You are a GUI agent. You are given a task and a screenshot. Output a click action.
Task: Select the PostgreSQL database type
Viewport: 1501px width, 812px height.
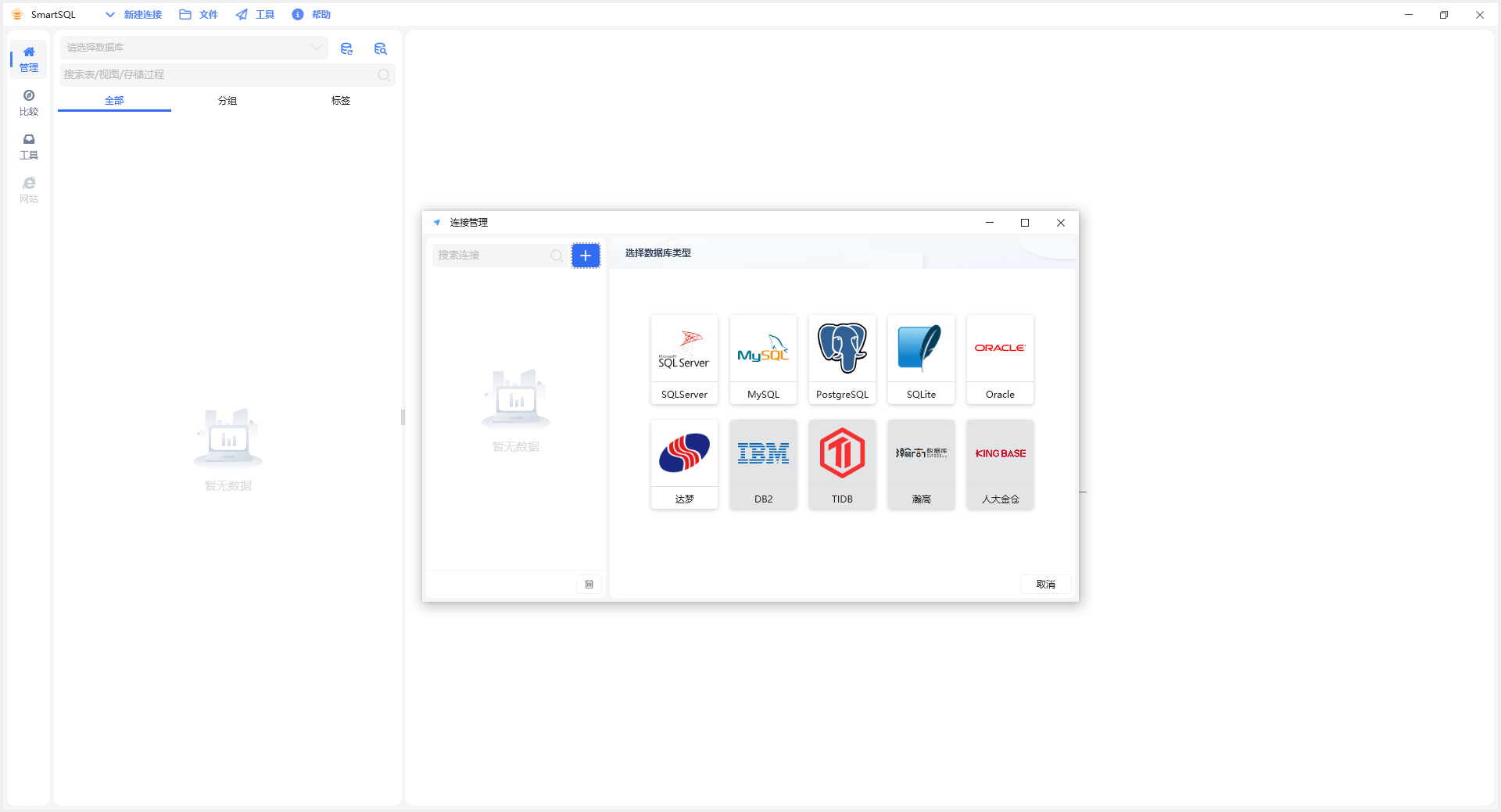click(842, 359)
